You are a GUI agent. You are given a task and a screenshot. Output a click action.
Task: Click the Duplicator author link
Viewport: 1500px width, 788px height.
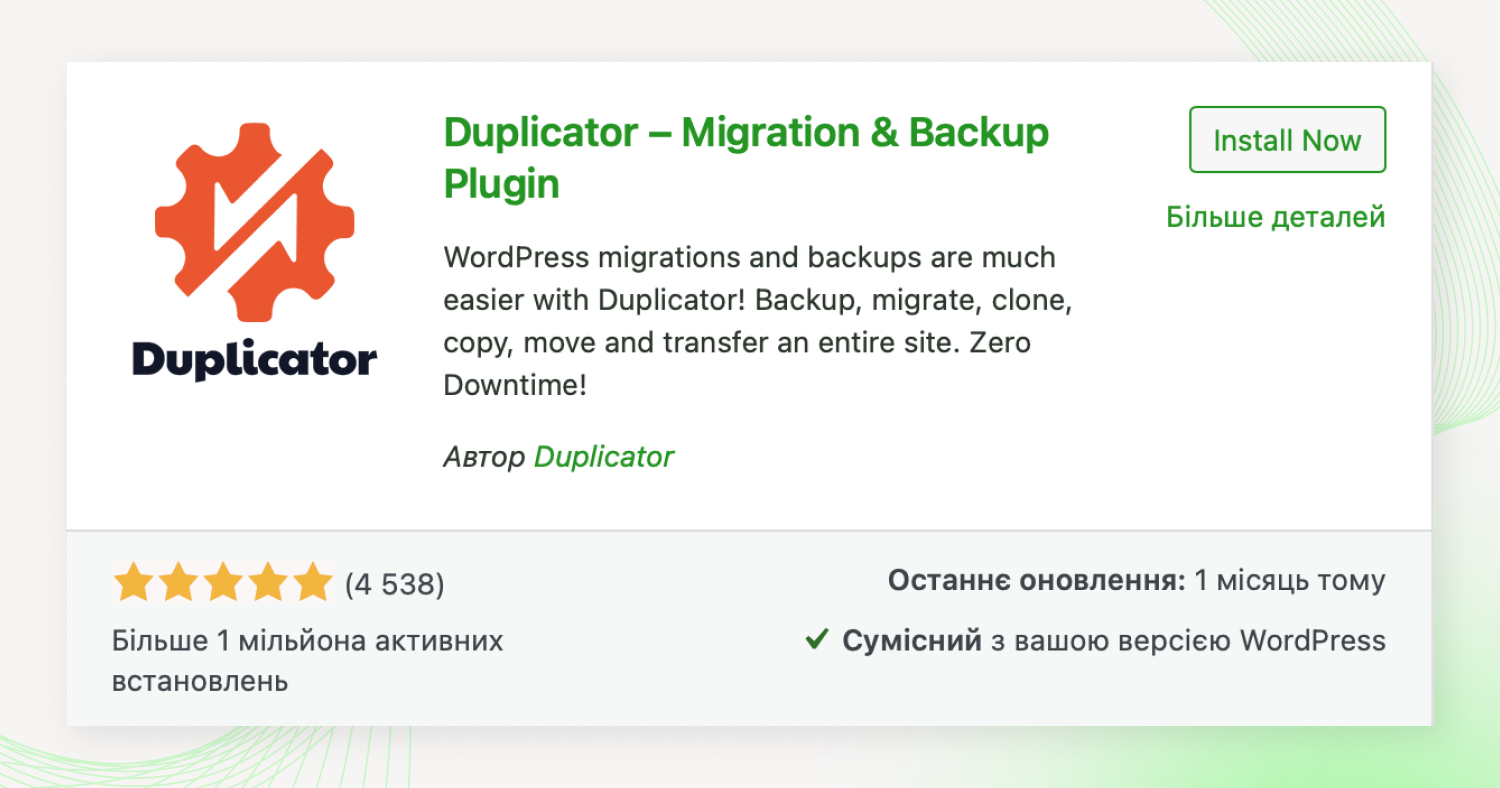[x=604, y=457]
